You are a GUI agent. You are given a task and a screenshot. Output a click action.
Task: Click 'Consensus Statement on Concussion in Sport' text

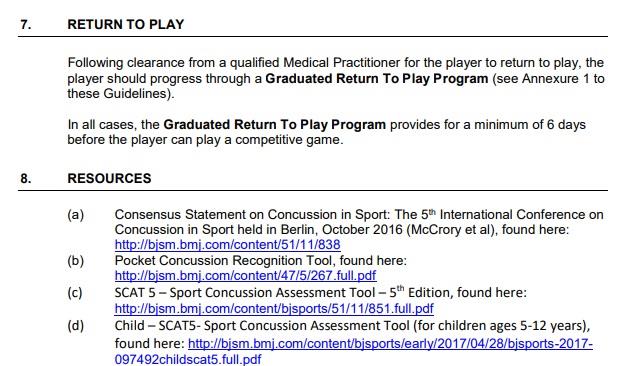coord(251,214)
